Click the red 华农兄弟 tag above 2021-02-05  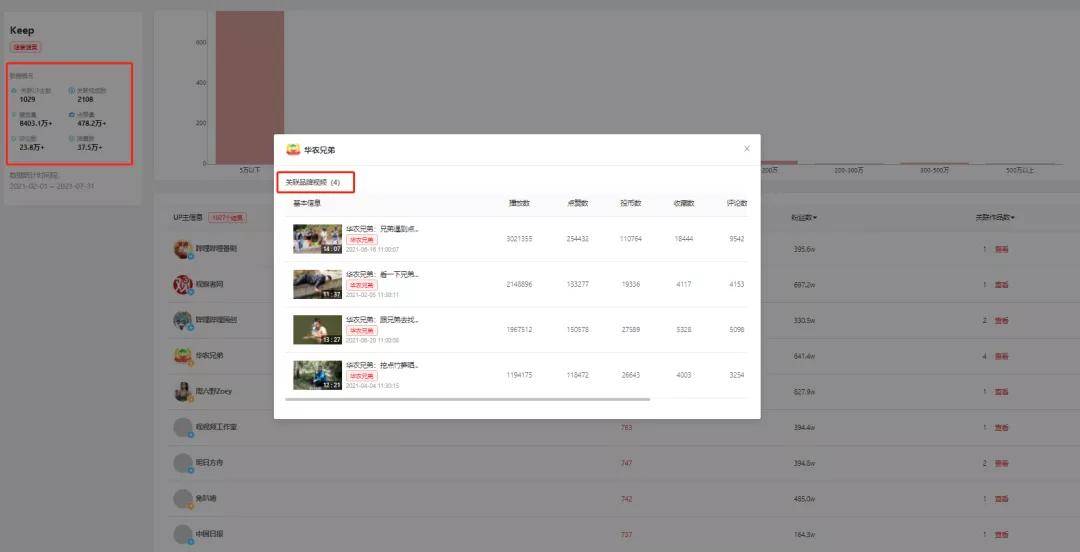[x=362, y=285]
